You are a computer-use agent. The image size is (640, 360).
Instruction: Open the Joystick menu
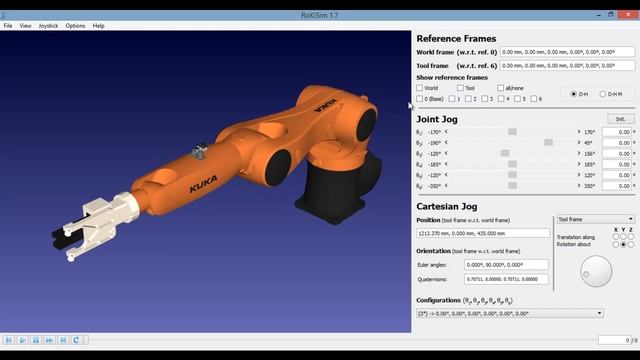pyautogui.click(x=48, y=26)
